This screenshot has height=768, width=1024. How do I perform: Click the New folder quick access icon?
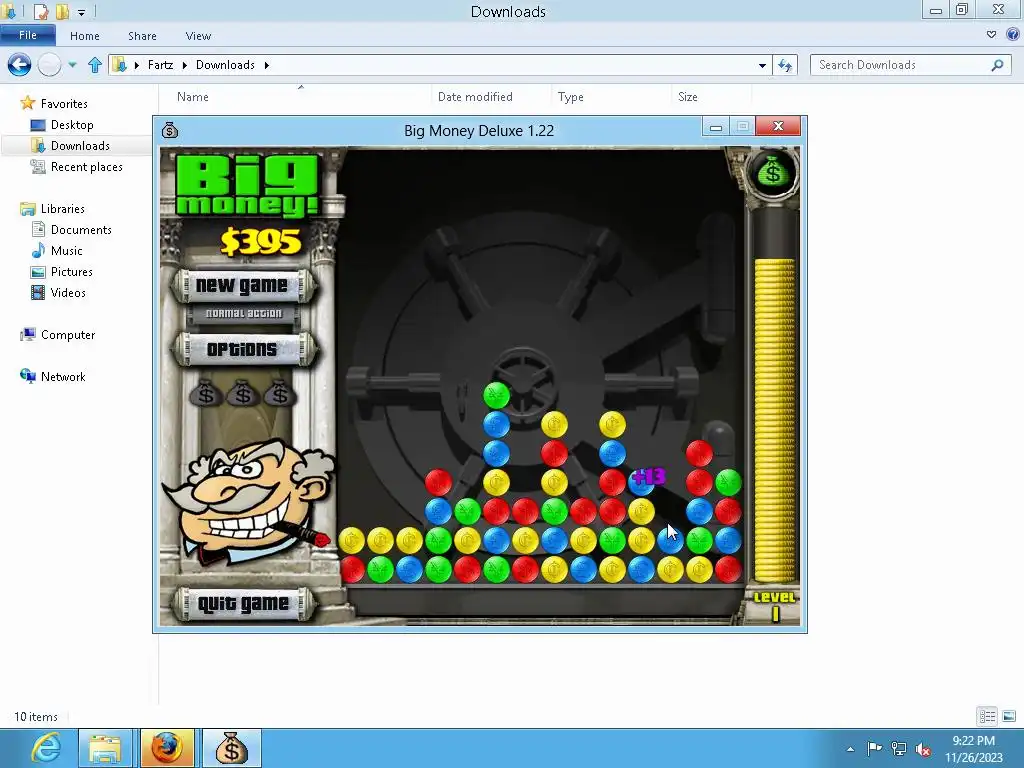pos(62,11)
